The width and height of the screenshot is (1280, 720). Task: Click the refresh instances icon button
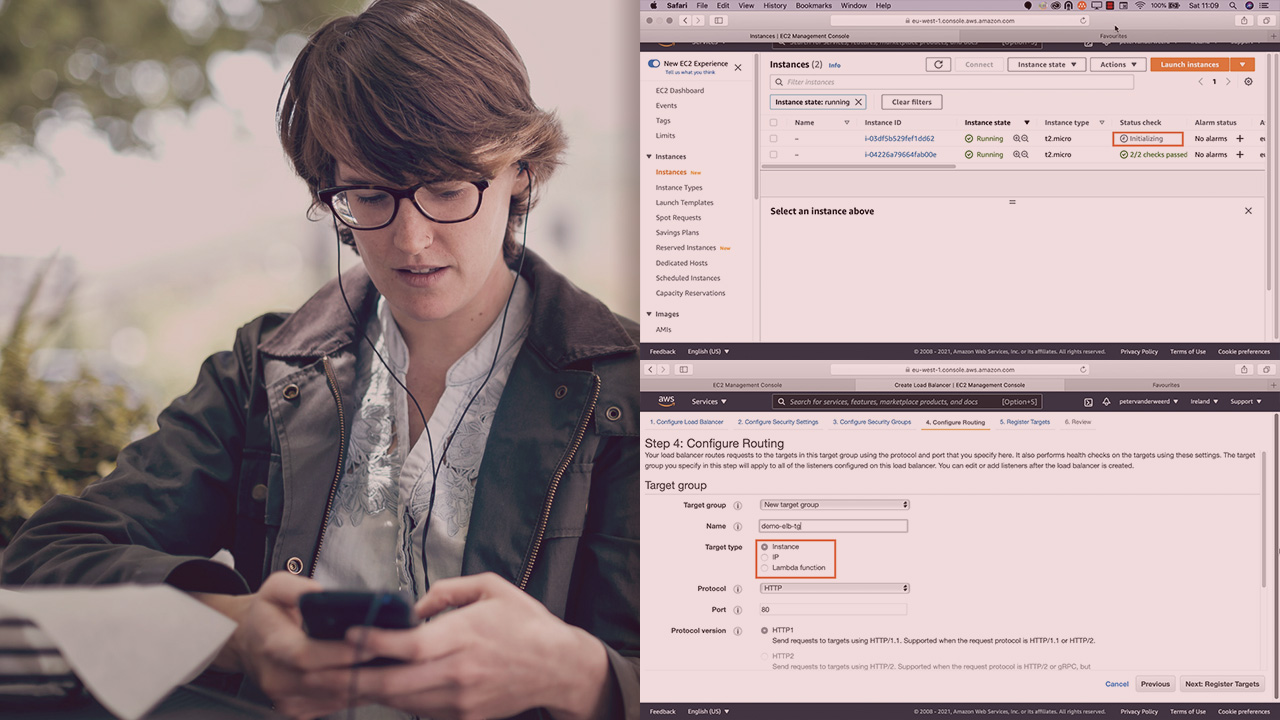937,64
